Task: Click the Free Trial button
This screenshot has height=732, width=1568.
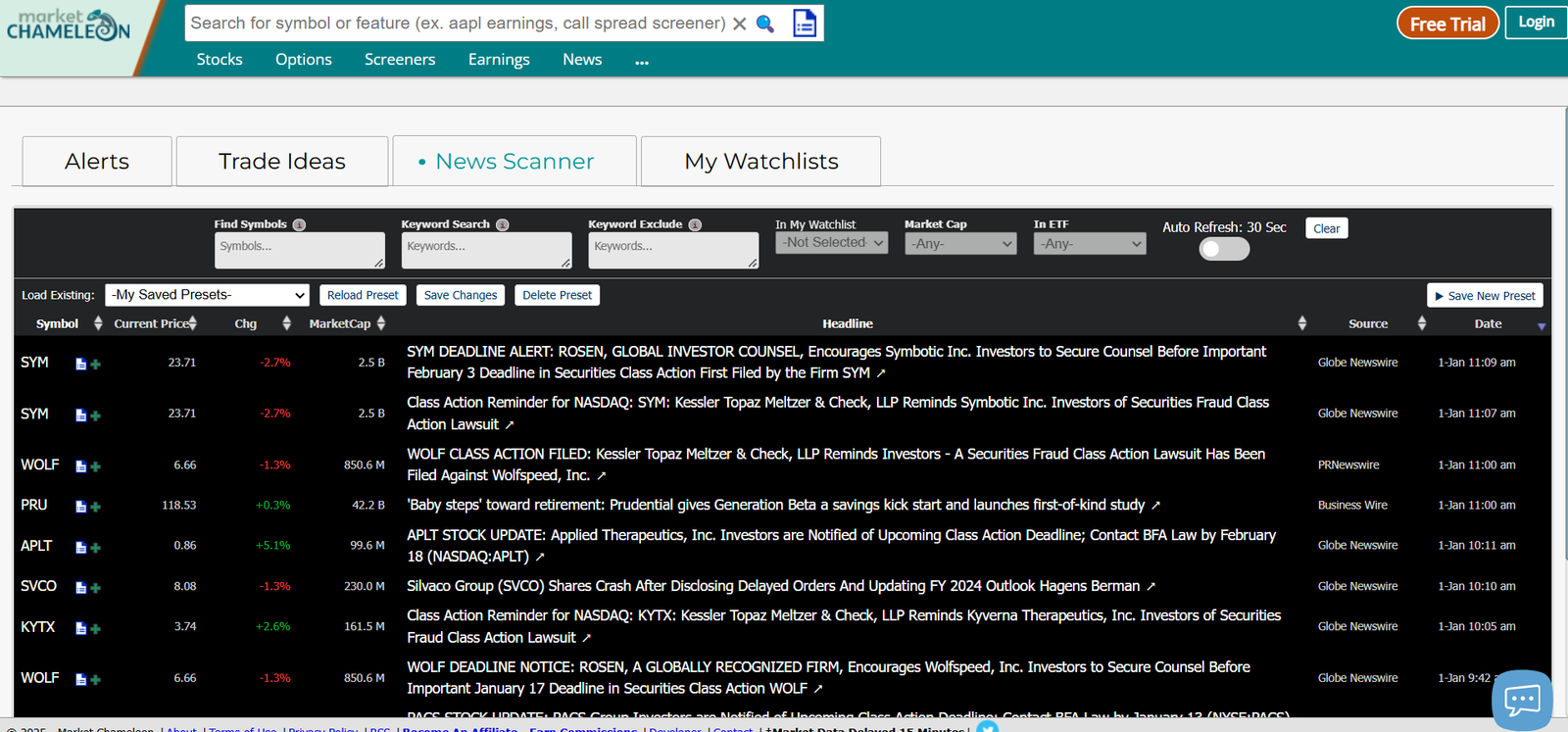Action: tap(1447, 24)
